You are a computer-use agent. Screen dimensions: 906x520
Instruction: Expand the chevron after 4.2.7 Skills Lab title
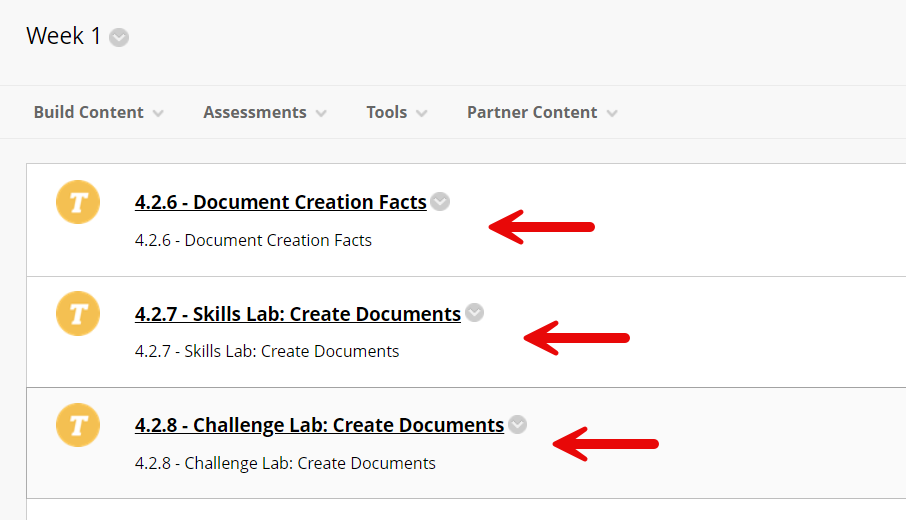coord(474,313)
